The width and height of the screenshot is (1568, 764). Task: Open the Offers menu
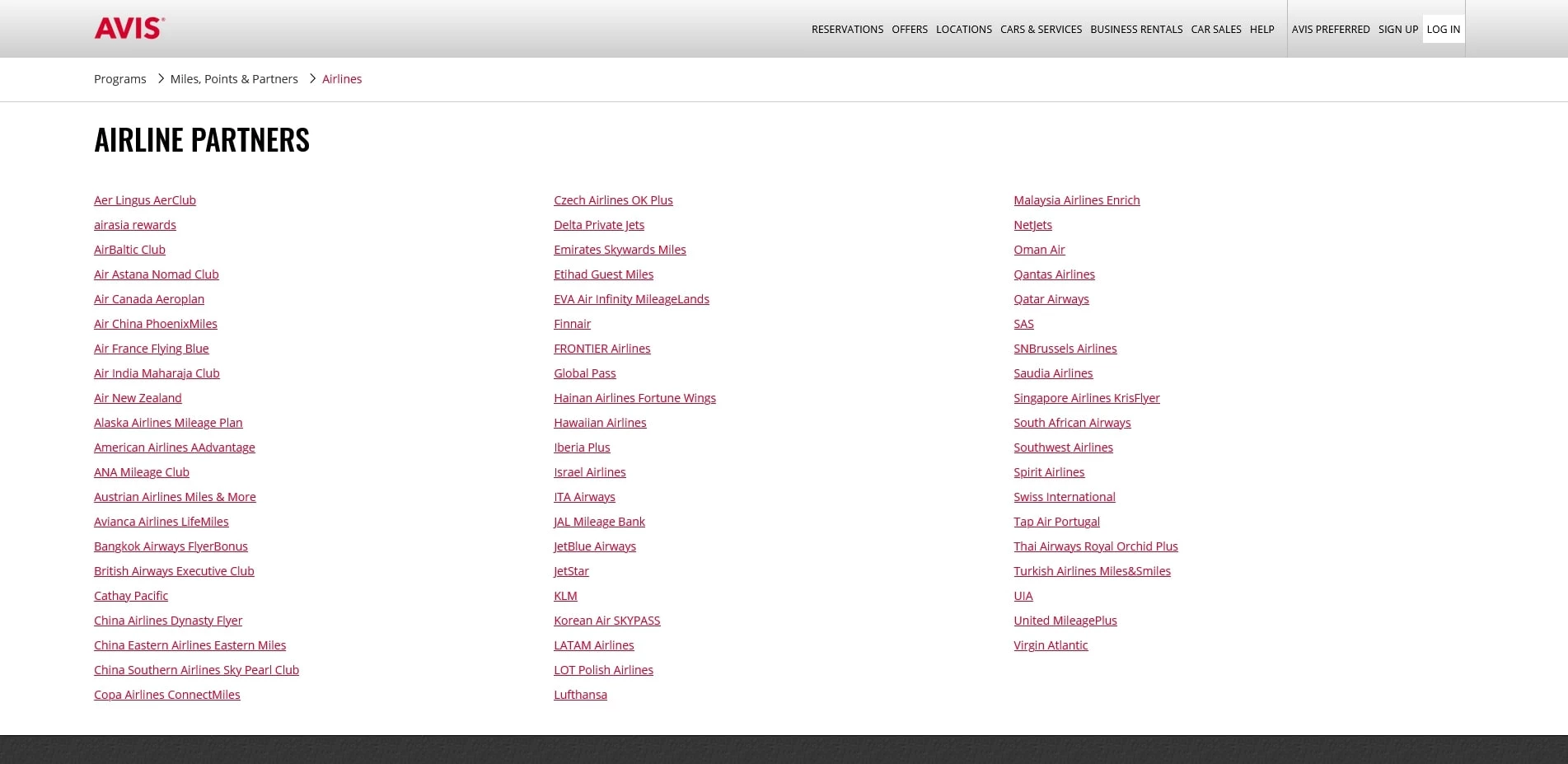tap(909, 29)
